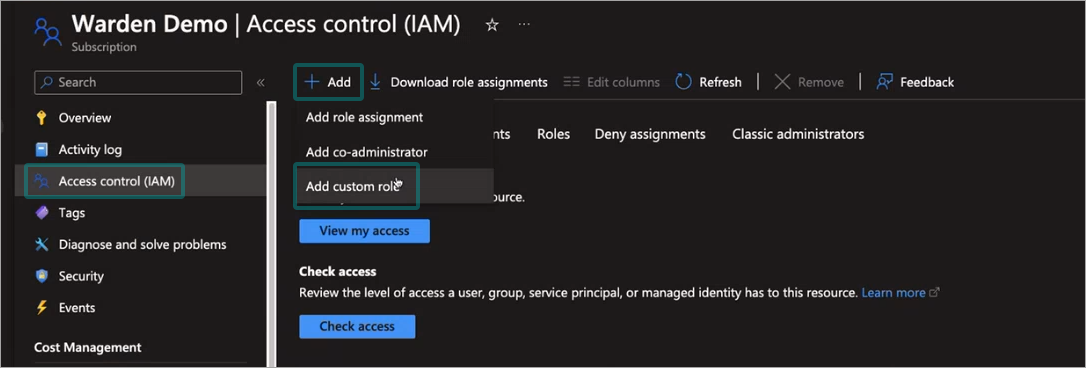The width and height of the screenshot is (1086, 368).
Task: Click the View my access button
Action: (x=364, y=231)
